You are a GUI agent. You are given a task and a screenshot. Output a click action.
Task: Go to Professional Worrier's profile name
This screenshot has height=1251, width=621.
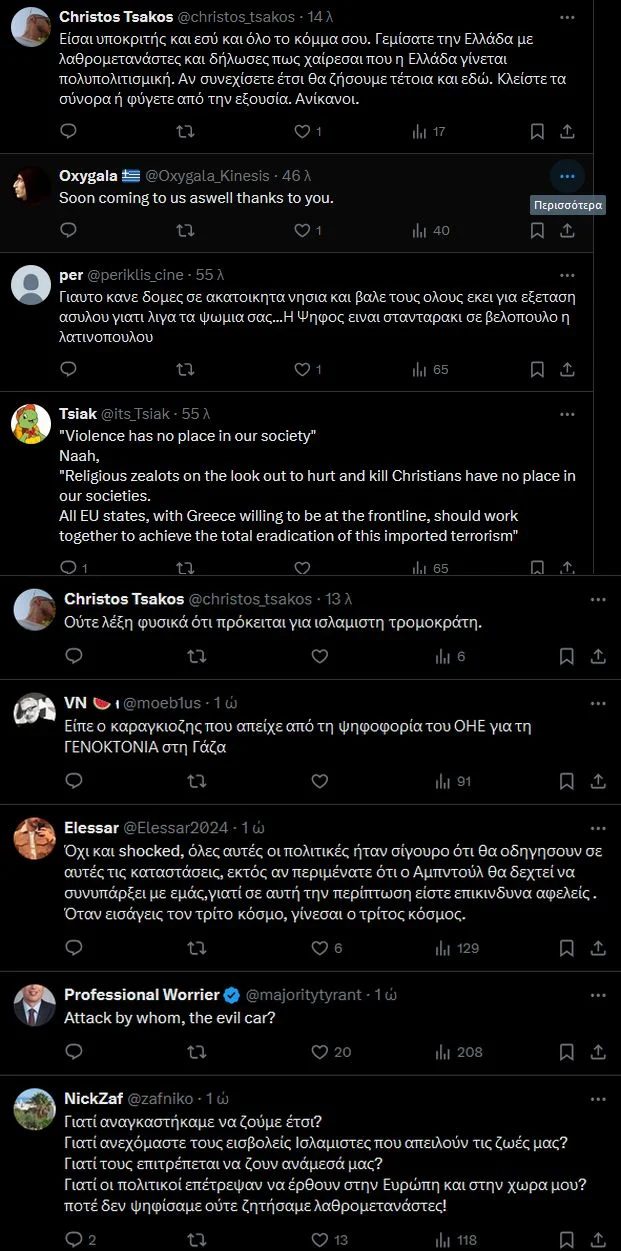click(x=140, y=994)
